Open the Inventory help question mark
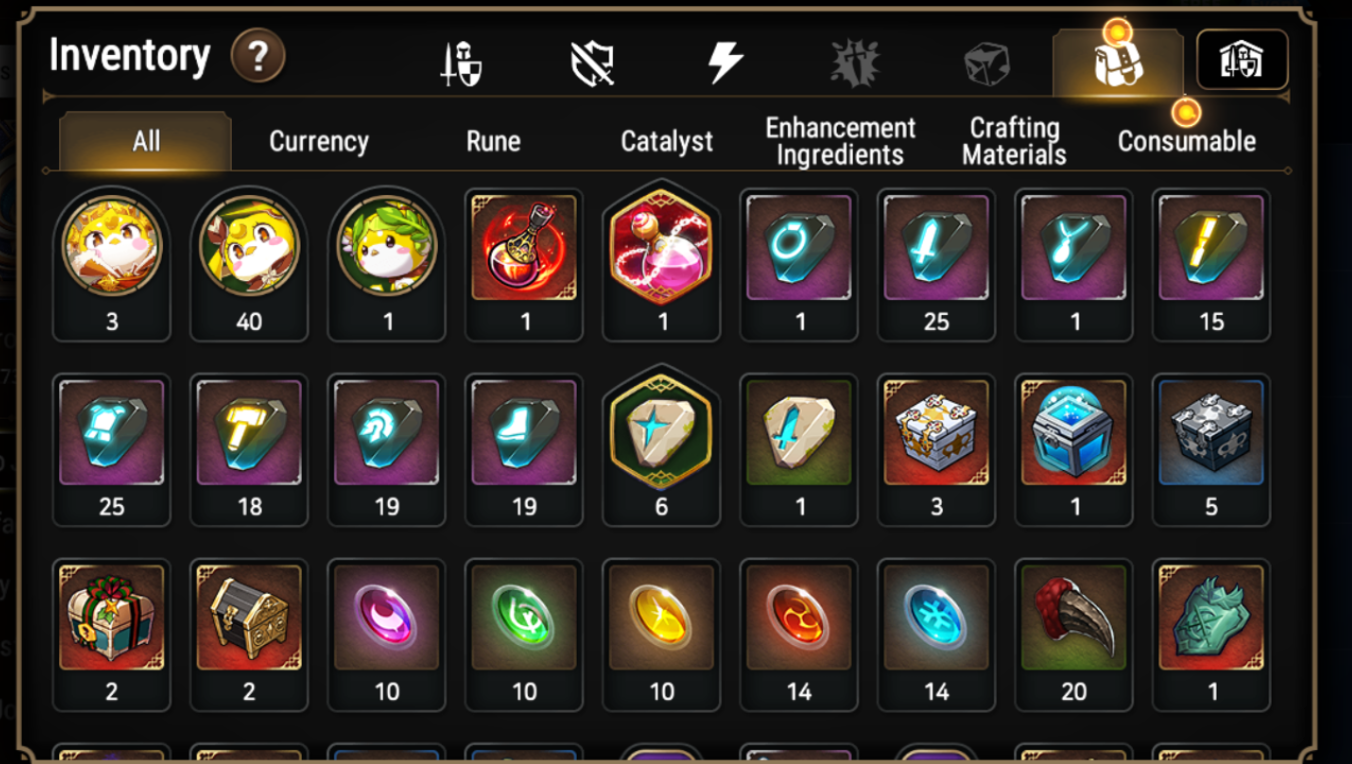 258,56
